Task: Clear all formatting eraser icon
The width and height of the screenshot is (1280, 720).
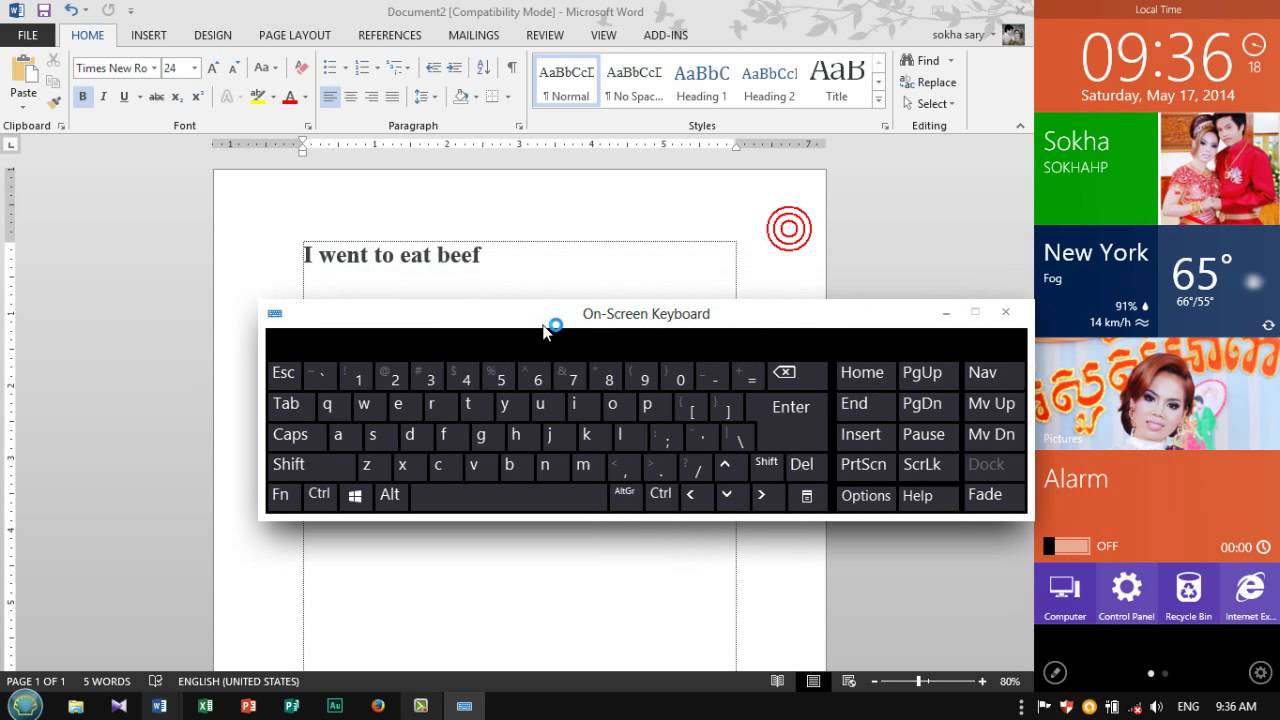Action: coord(301,68)
